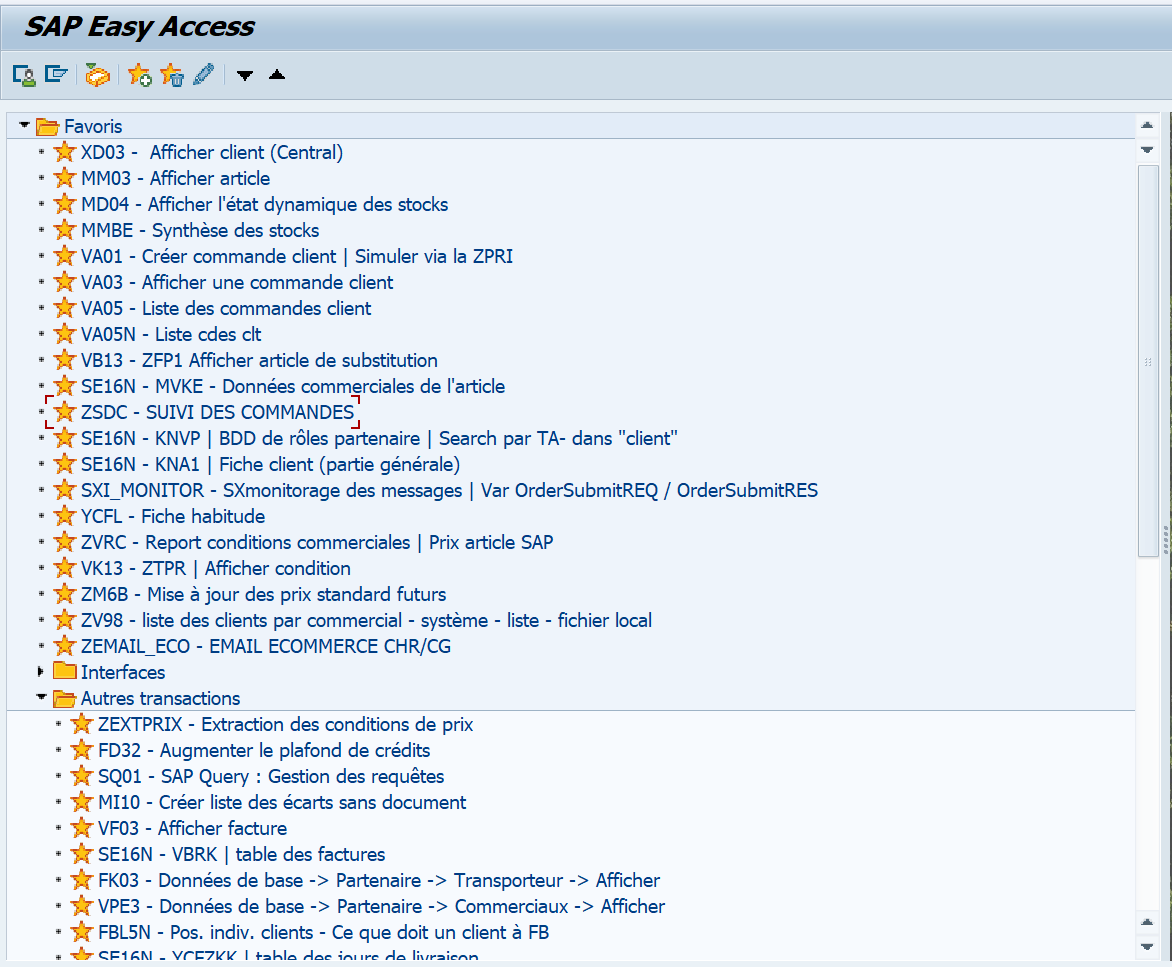Click the star icon beside MMBE
Screen dimensions: 1172x967
click(64, 230)
